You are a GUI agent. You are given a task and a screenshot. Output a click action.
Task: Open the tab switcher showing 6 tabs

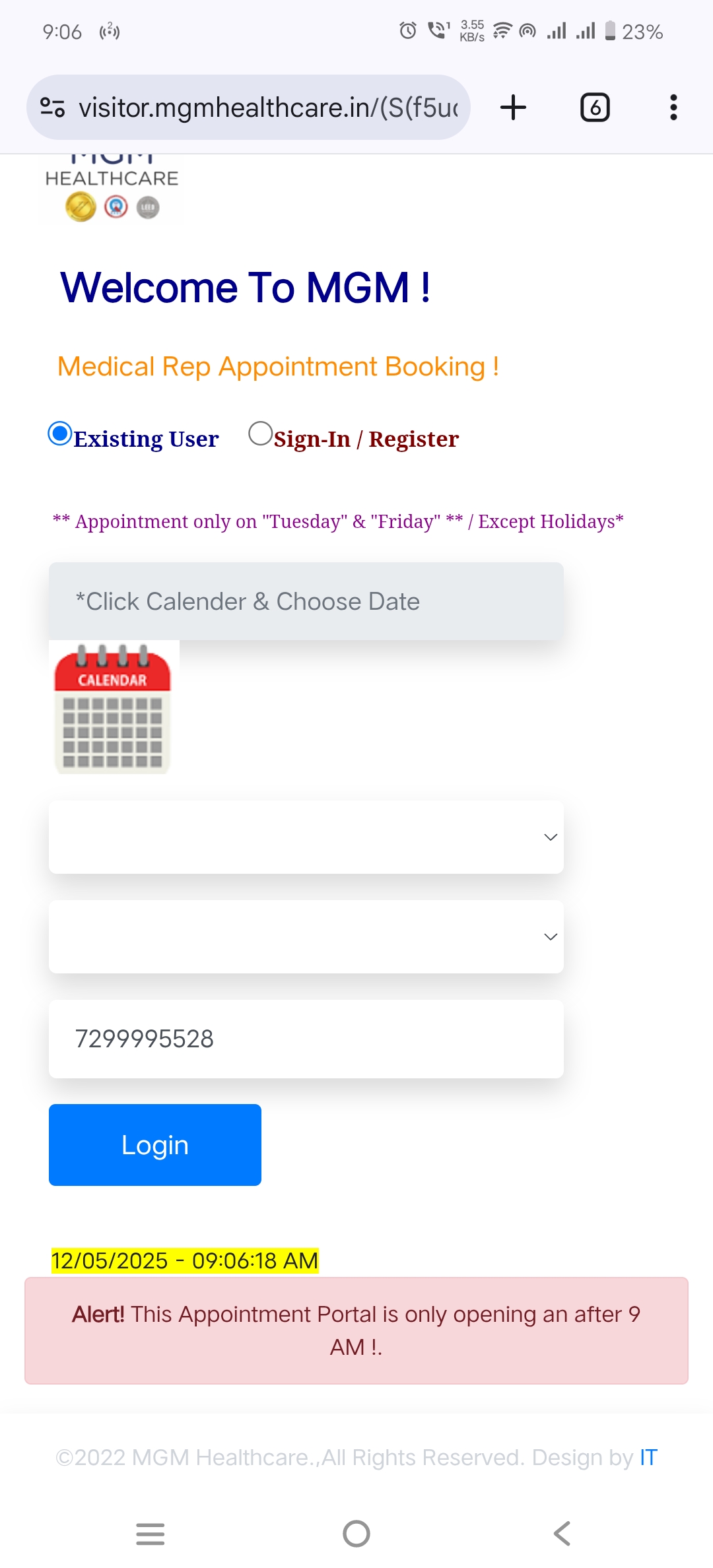pos(595,108)
